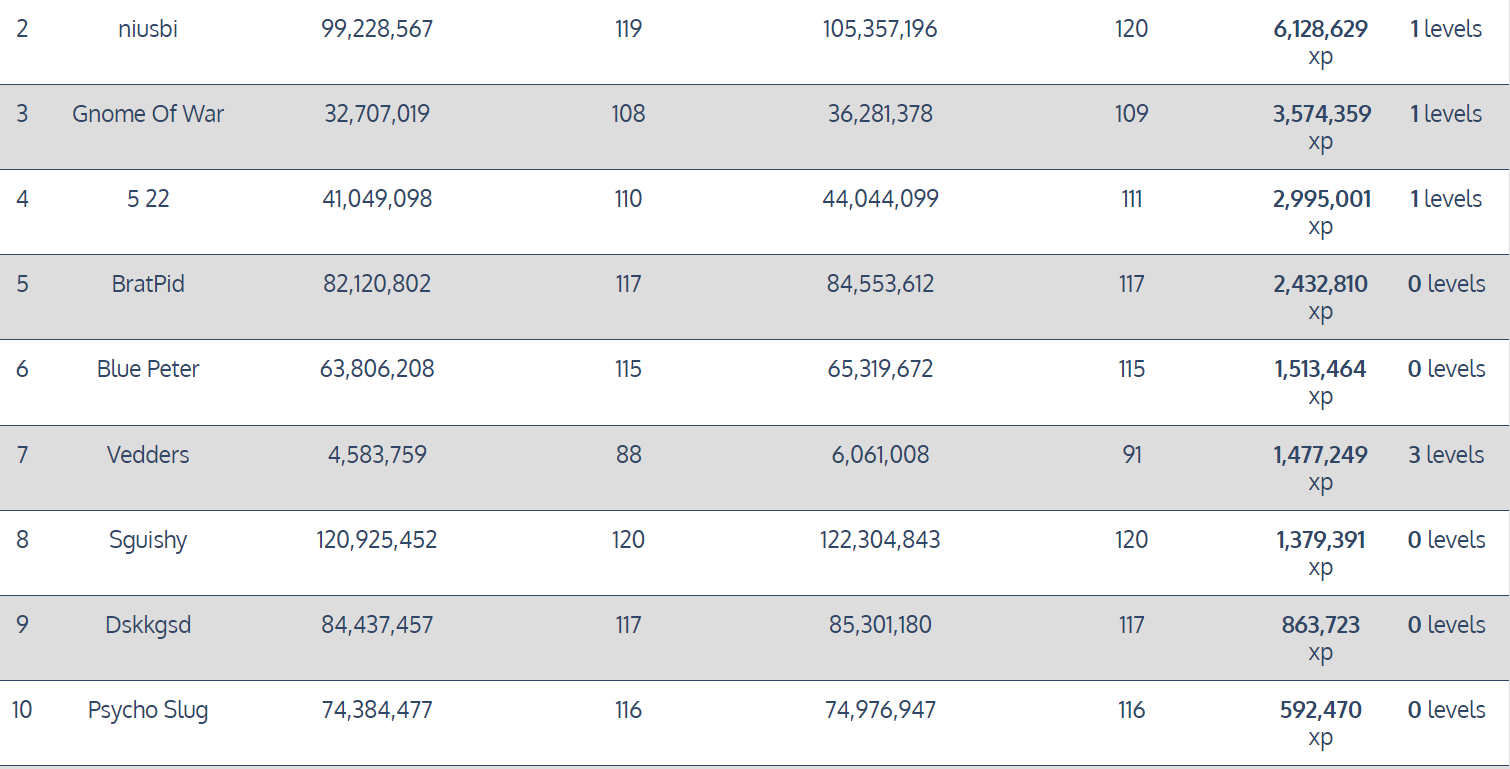The image size is (1510, 769).
Task: Select Psycho Slug in the table
Action: point(148,710)
